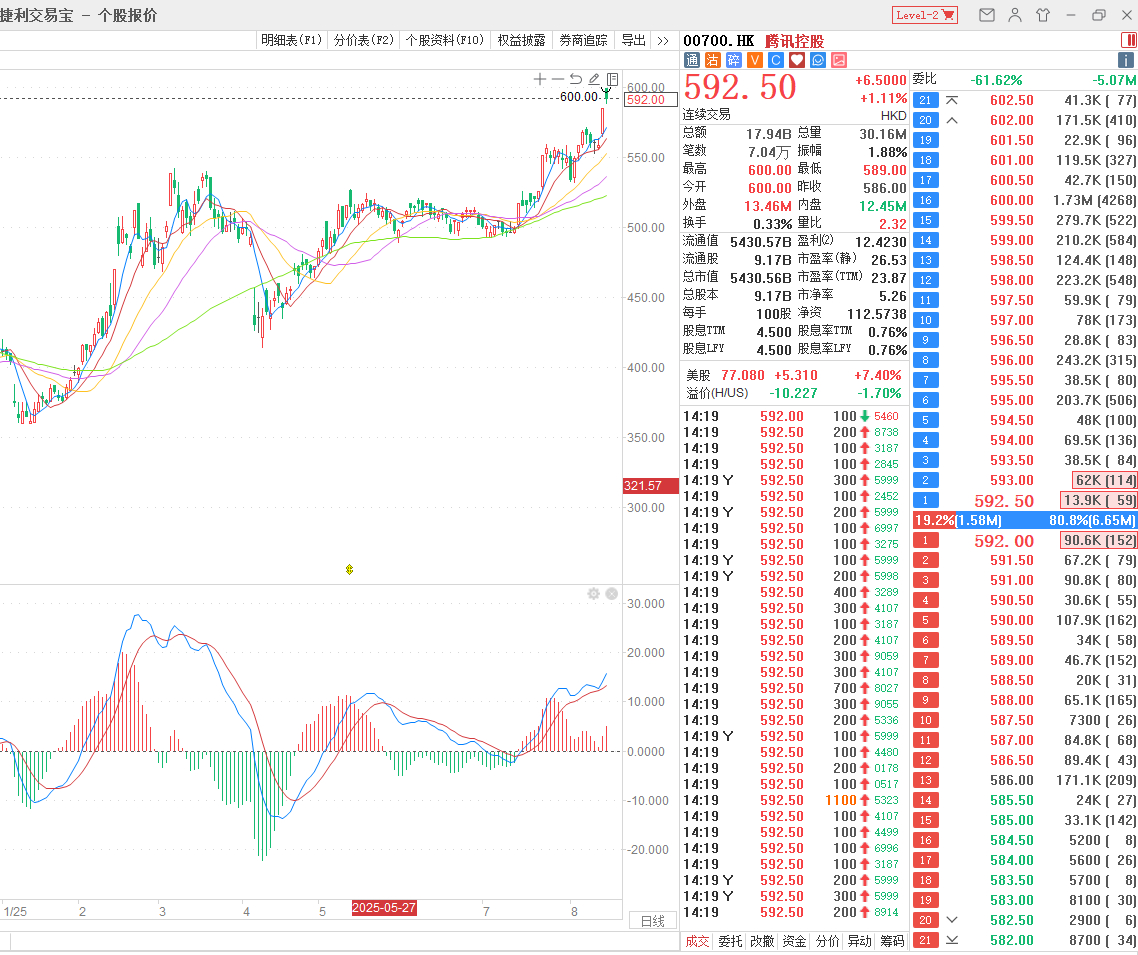Image resolution: width=1138 pixels, height=955 pixels.
Task: Select the 异动 bottom tab
Action: click(859, 941)
